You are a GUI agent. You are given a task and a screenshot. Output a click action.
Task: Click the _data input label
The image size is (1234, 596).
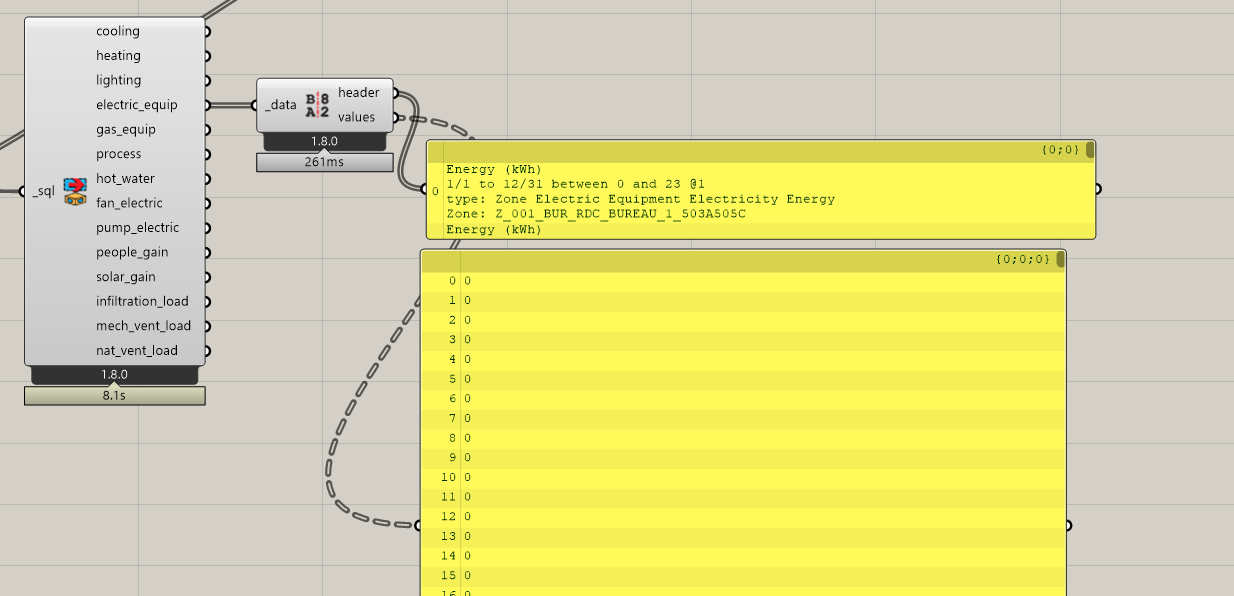click(281, 105)
